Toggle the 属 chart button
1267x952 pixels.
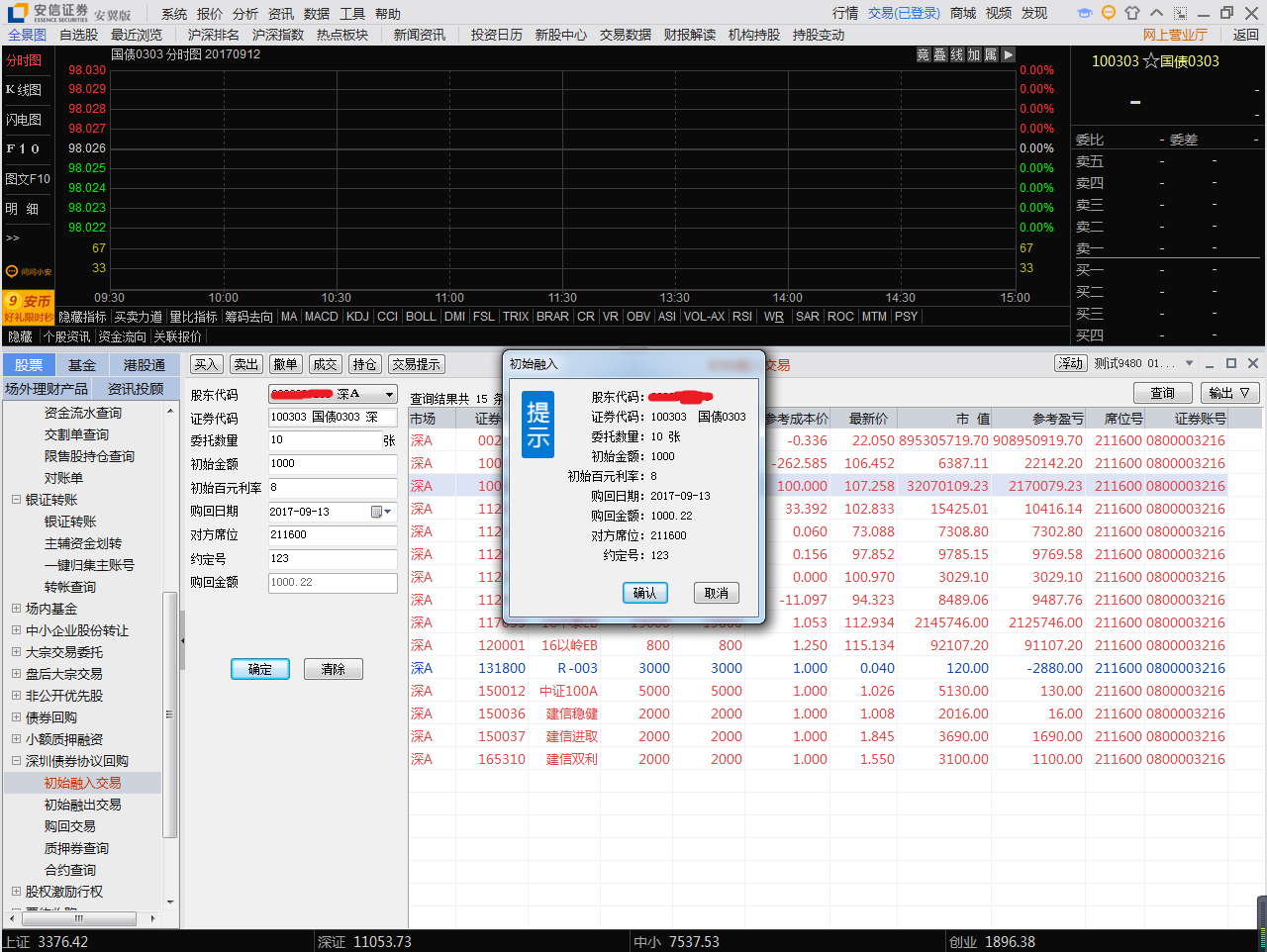991,55
